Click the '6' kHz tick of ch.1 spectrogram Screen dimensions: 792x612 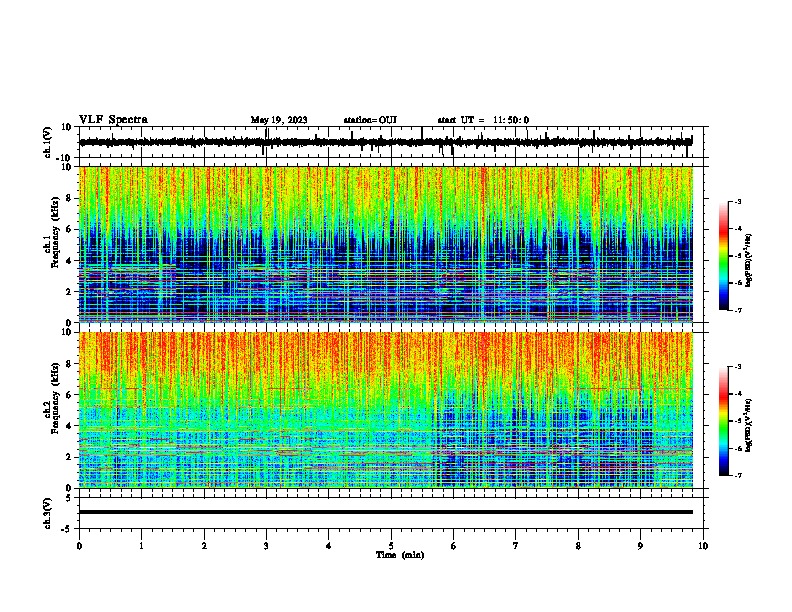click(70, 229)
